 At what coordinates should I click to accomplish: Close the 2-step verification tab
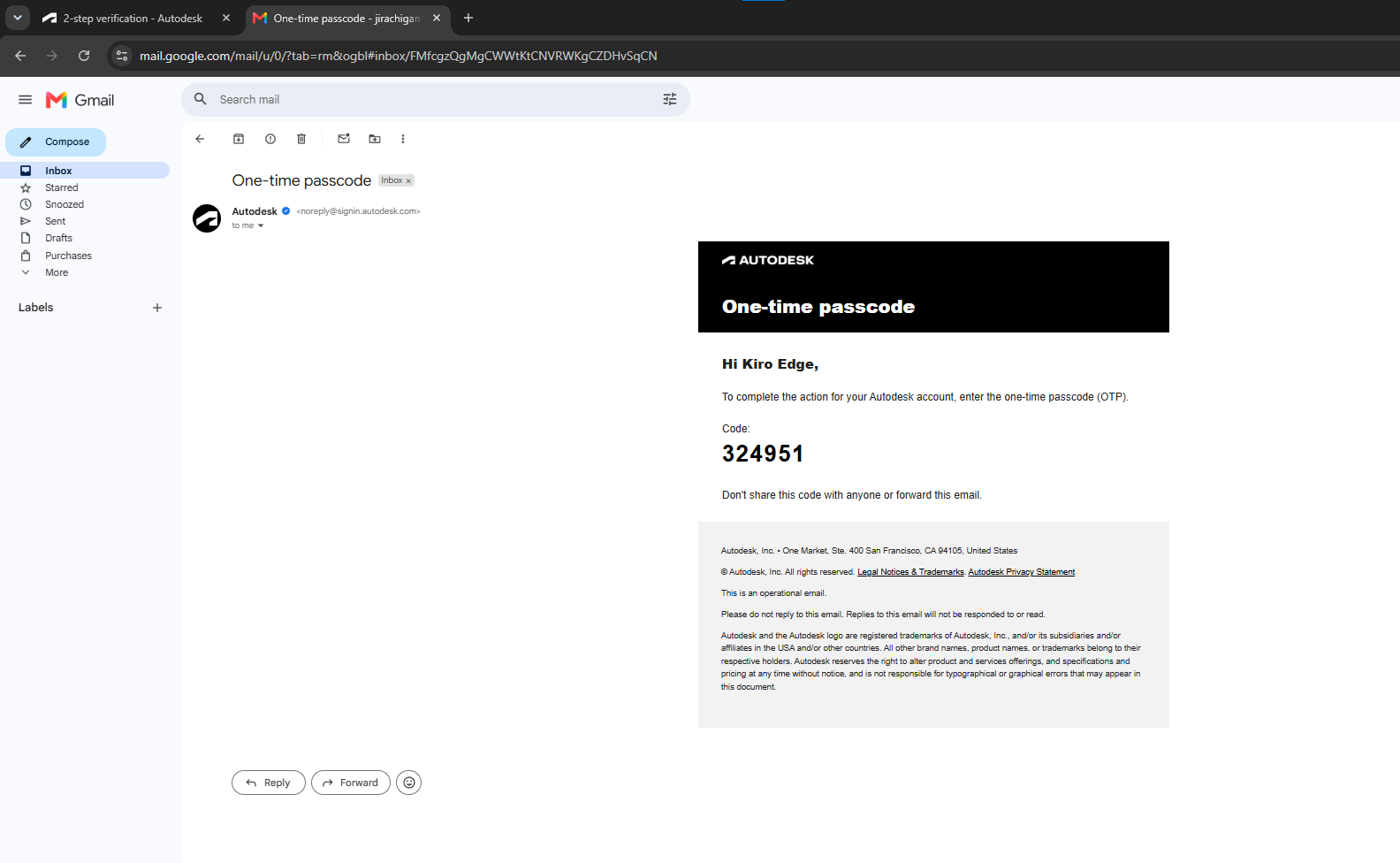pyautogui.click(x=226, y=18)
